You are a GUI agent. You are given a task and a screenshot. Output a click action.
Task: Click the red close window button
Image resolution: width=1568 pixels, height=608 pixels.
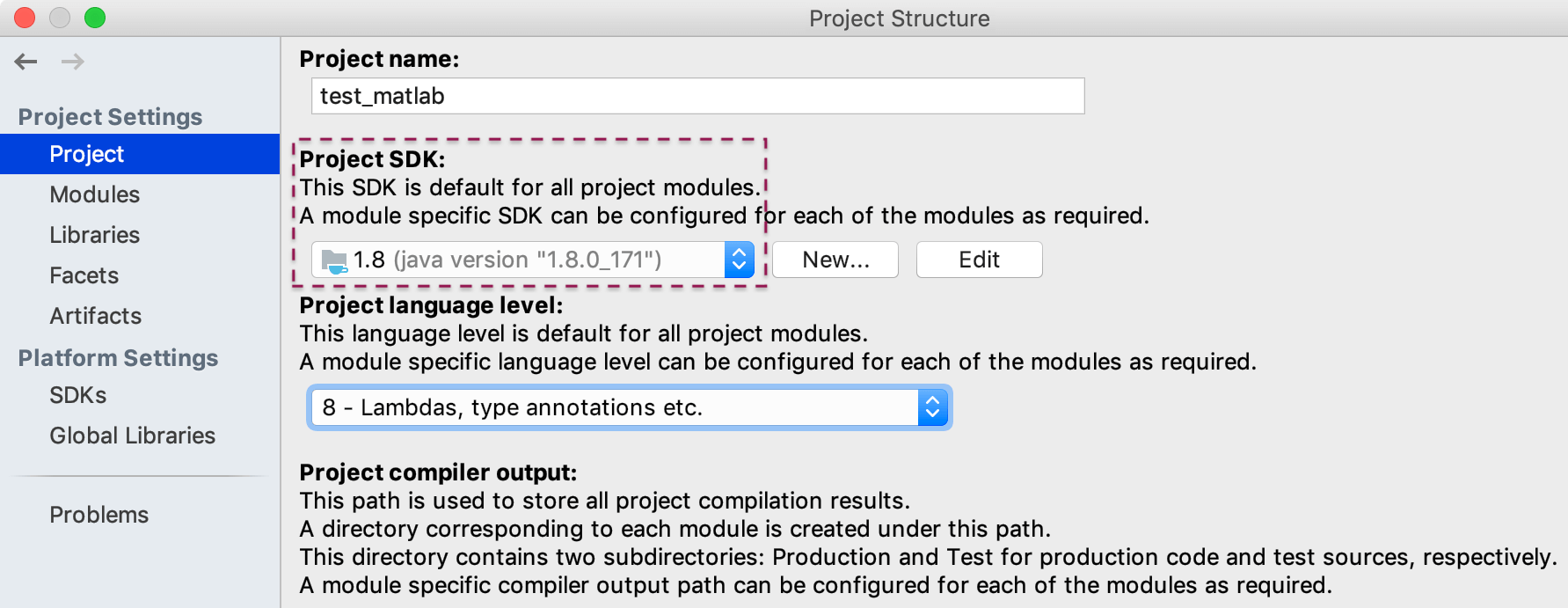coord(25,18)
